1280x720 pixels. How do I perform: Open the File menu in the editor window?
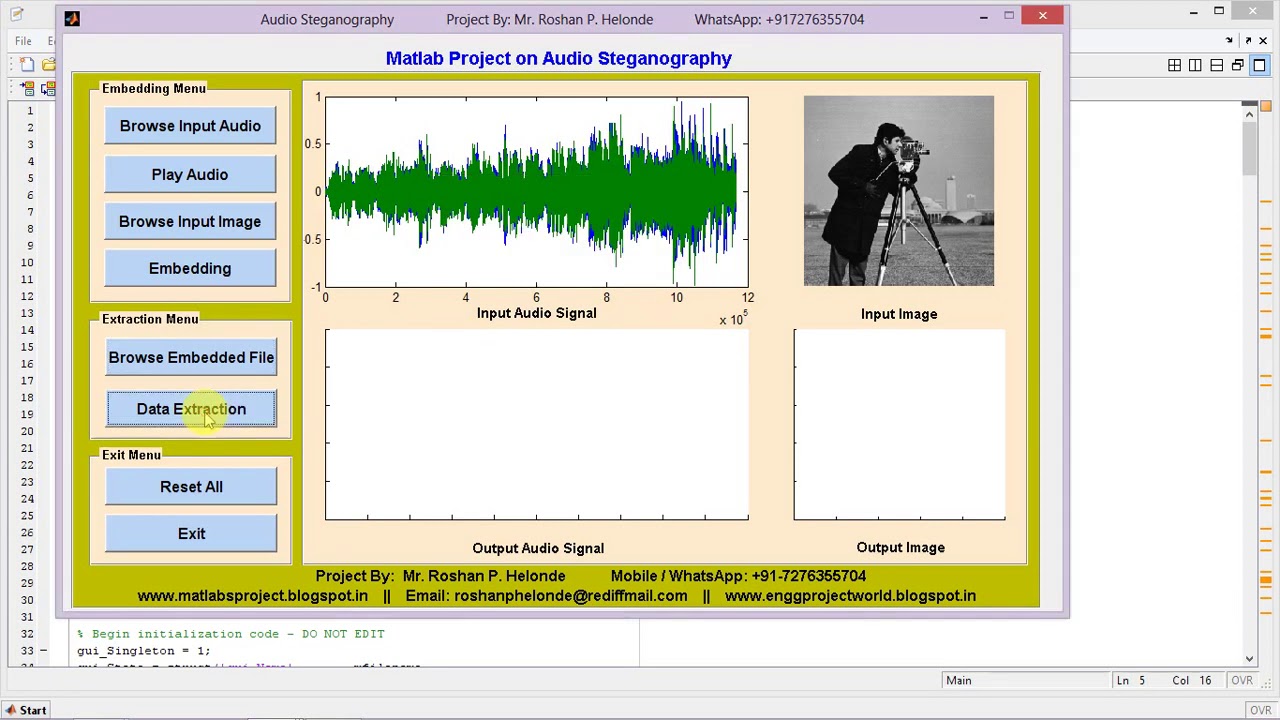[23, 41]
